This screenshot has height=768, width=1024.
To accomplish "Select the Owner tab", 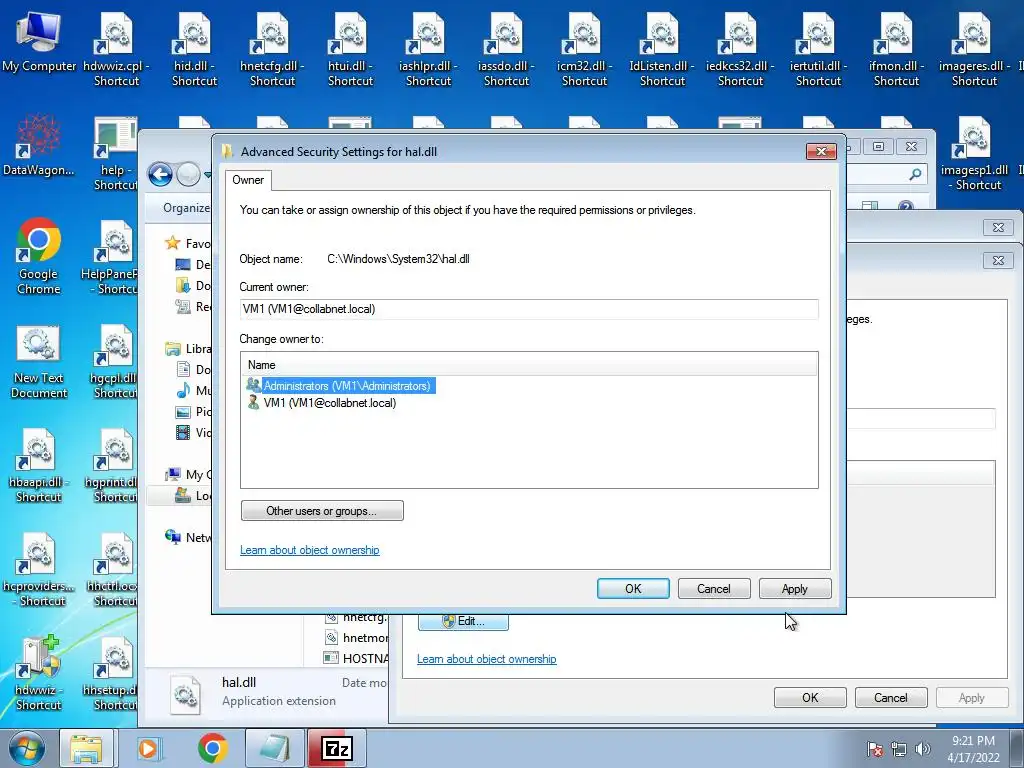I will point(248,180).
